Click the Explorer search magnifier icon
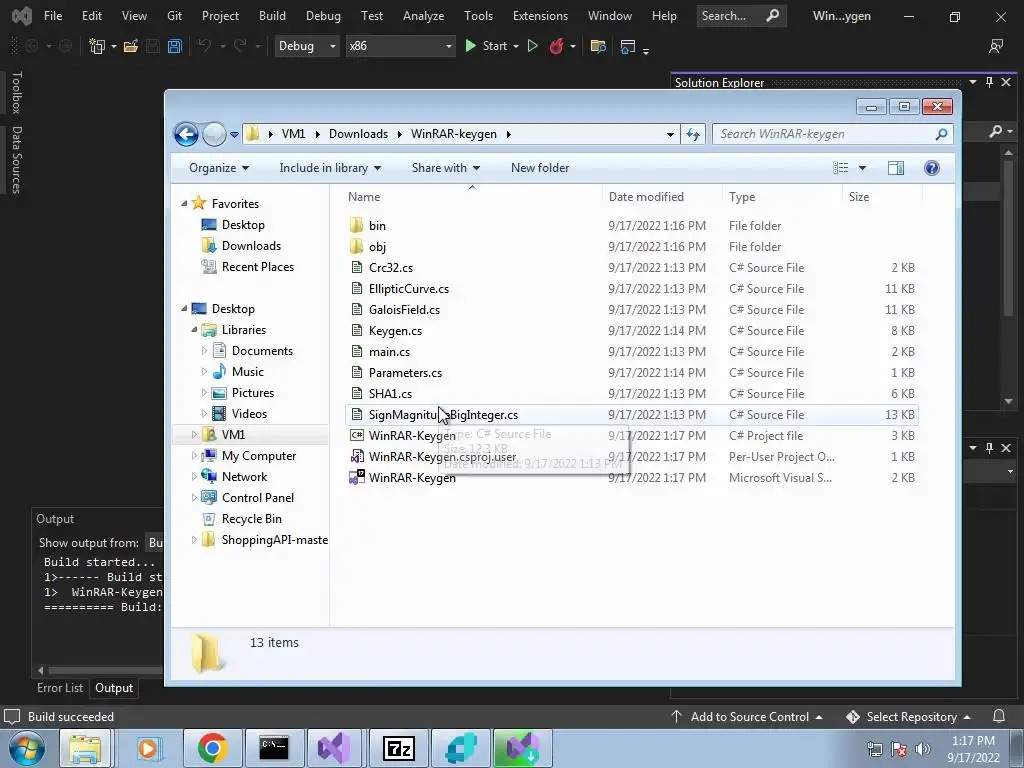Screen dimensions: 1024x768 pos(941,134)
